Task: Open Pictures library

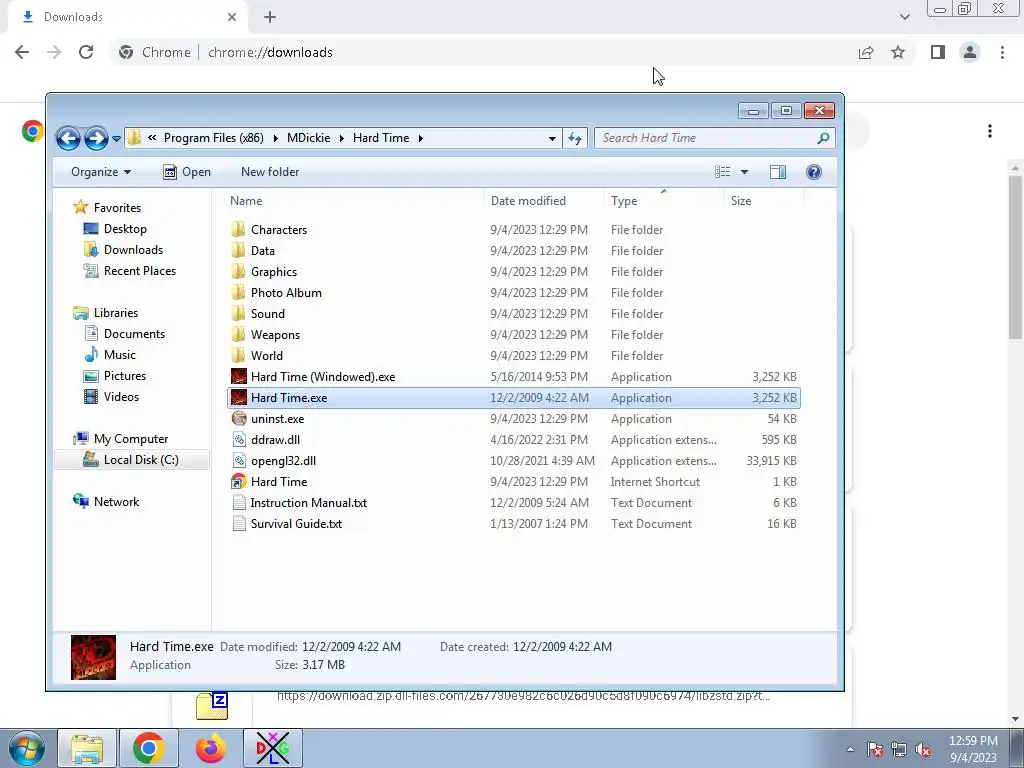Action: 114,376
